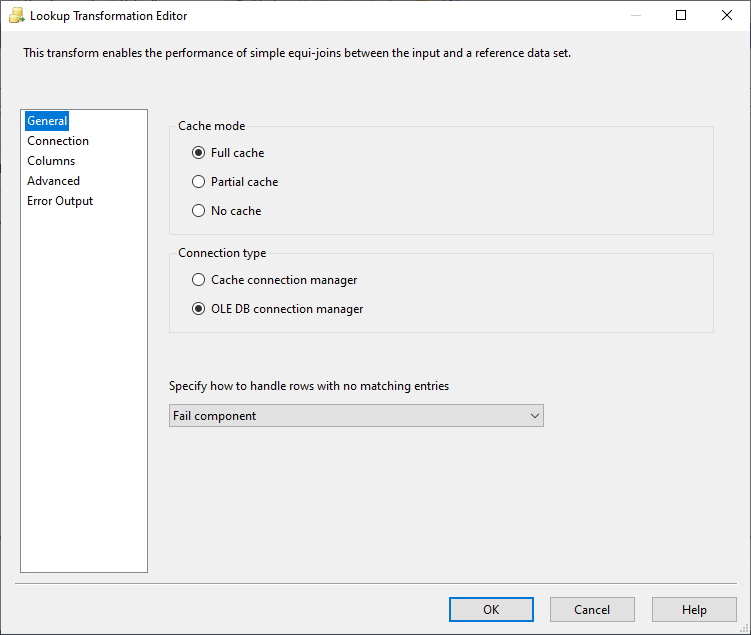This screenshot has height=635, width=751.
Task: Maximize the editor window
Action: [681, 16]
